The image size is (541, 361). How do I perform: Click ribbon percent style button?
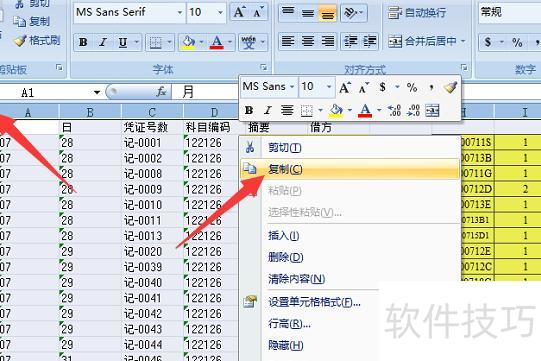(517, 42)
